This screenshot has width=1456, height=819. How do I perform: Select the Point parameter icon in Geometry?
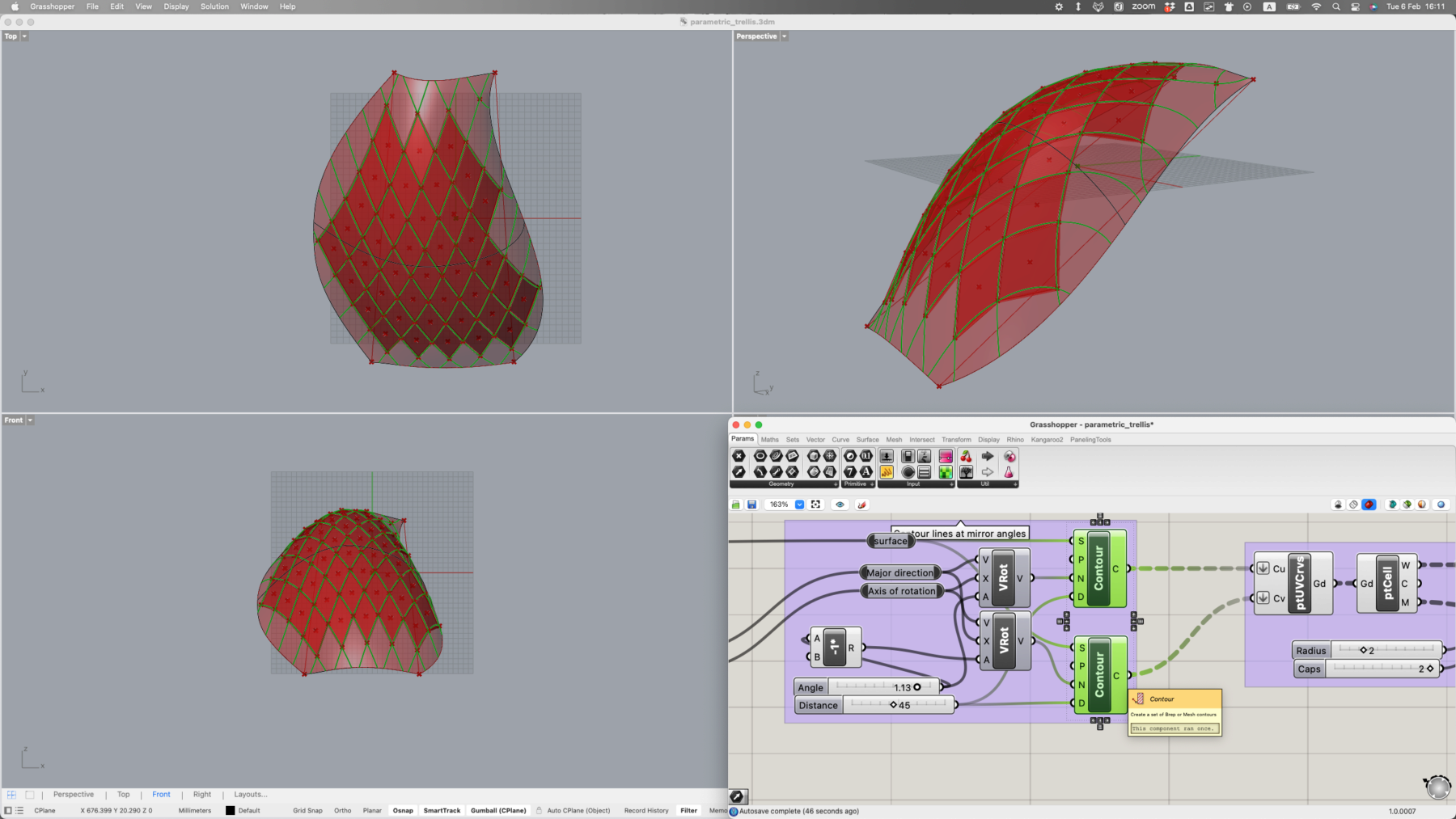coord(739,456)
